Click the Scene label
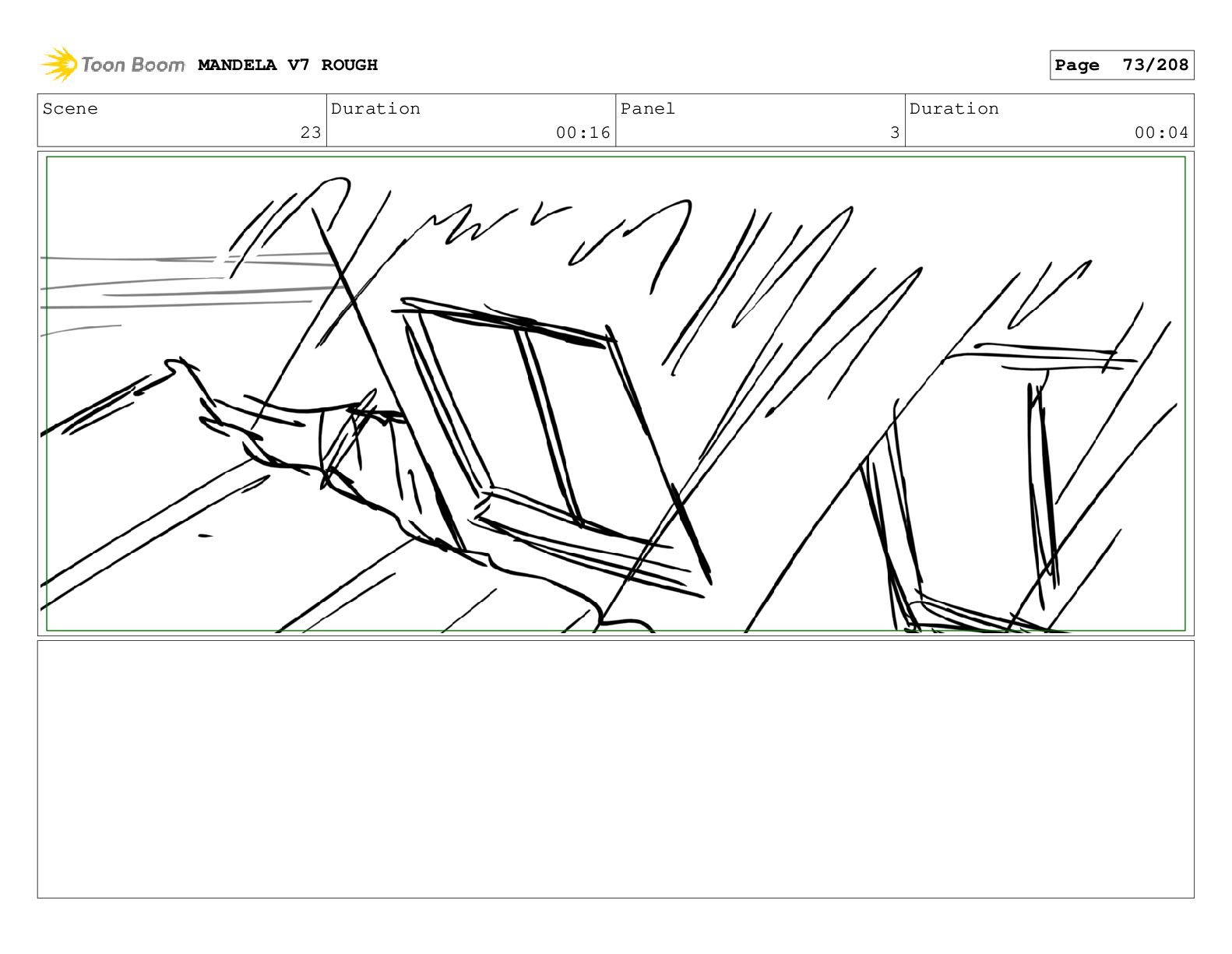Viewport: 1232px width, 954px height. (x=70, y=109)
